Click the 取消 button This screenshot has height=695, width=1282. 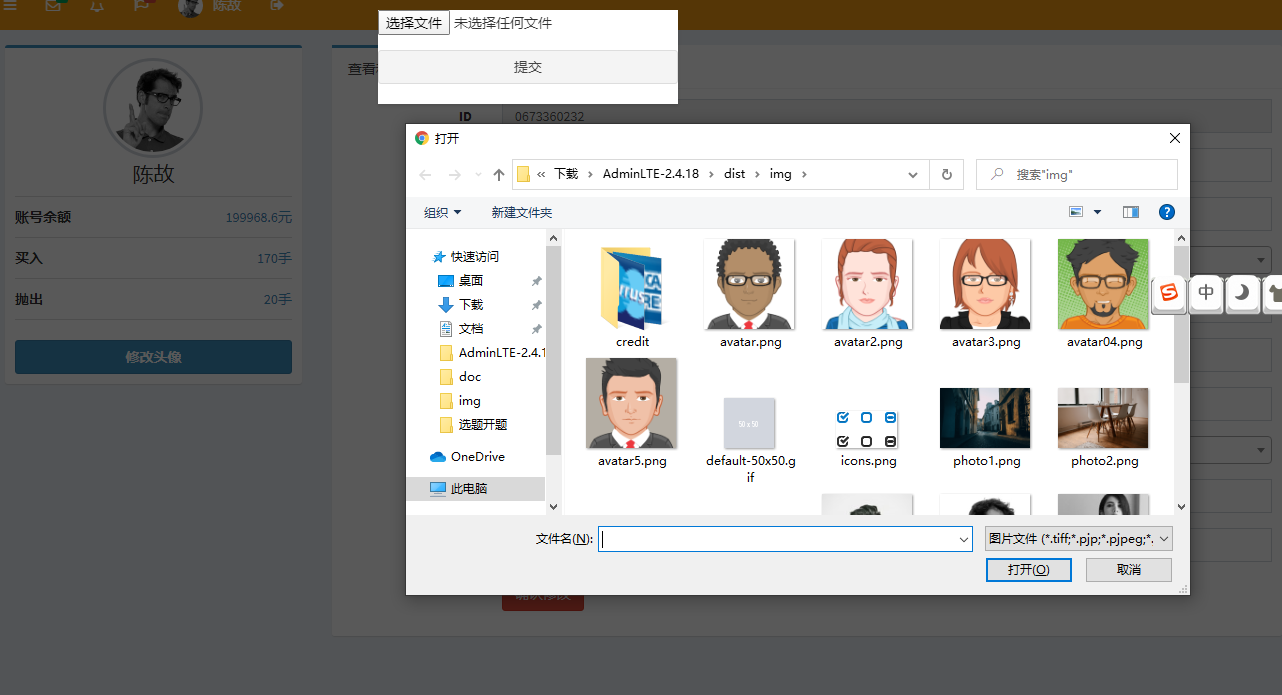[x=1128, y=569]
